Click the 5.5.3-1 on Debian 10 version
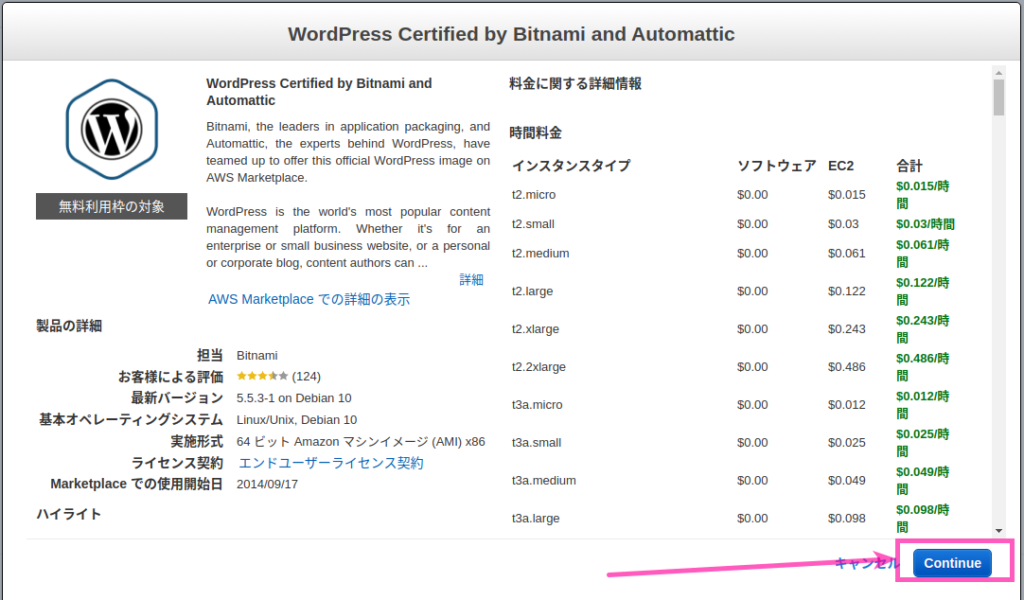Viewport: 1024px width, 600px height. coord(294,398)
